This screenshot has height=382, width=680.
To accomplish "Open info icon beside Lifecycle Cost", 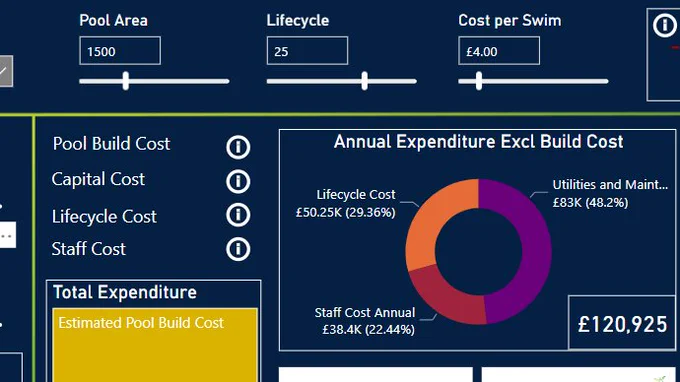I will tap(238, 215).
